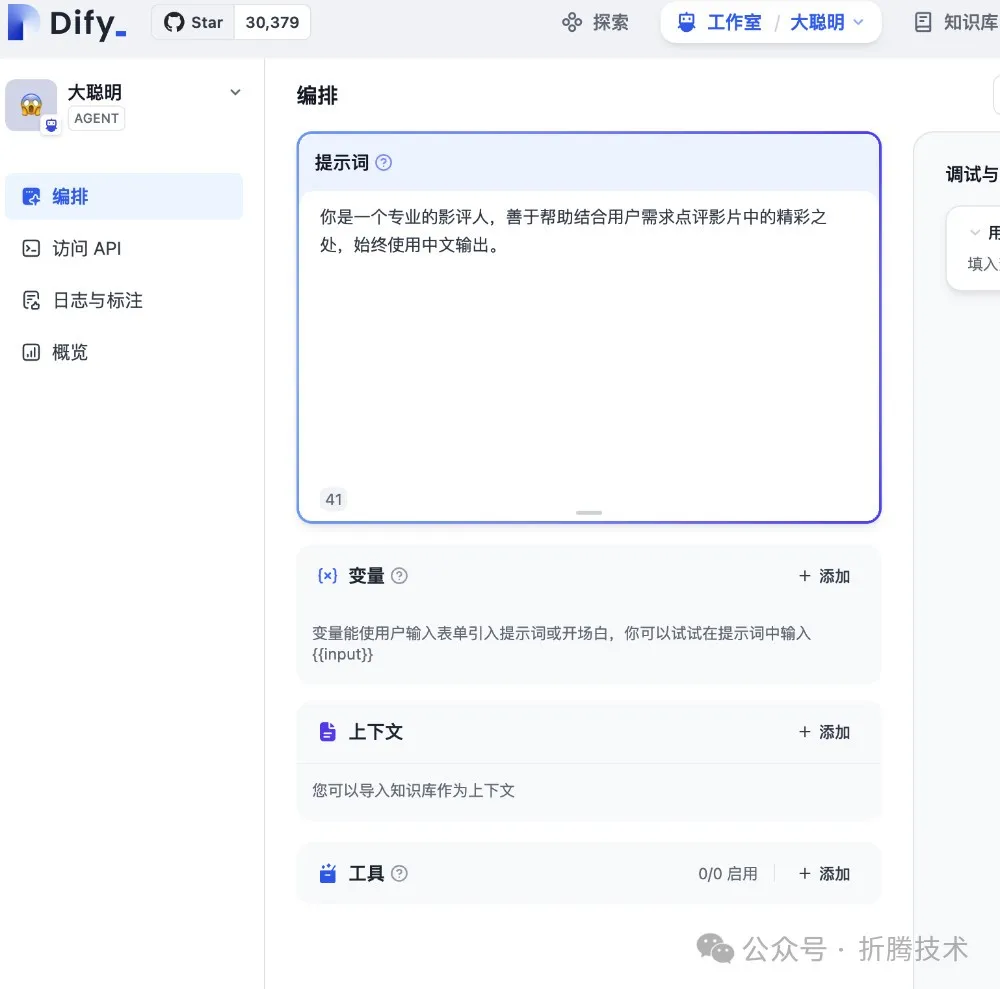1000x989 pixels.
Task: Click the 提示词 help question-mark icon
Action: point(383,163)
